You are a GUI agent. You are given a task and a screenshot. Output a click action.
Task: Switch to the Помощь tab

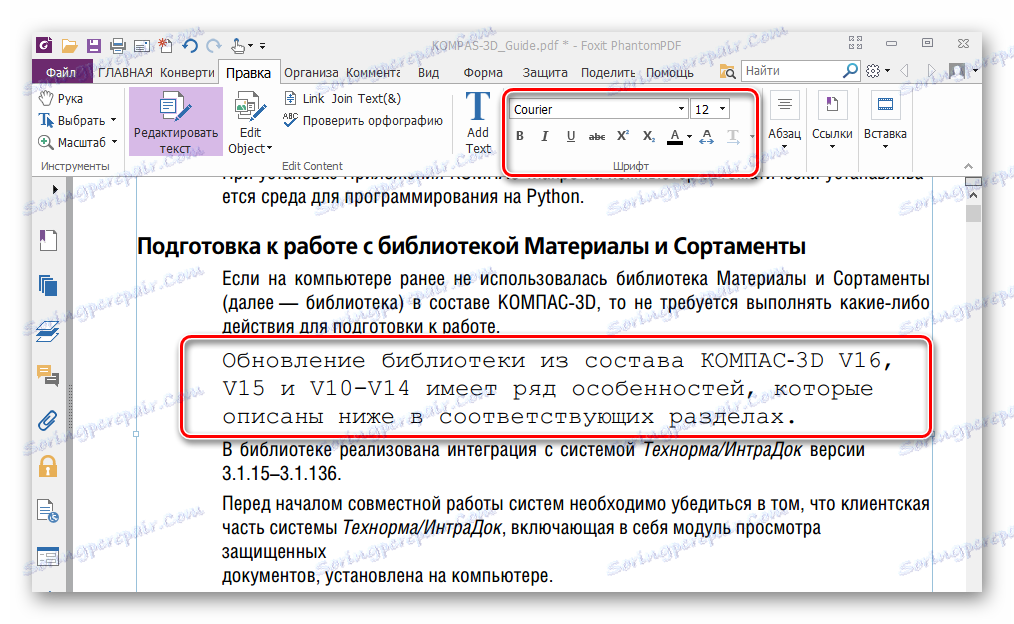[670, 72]
